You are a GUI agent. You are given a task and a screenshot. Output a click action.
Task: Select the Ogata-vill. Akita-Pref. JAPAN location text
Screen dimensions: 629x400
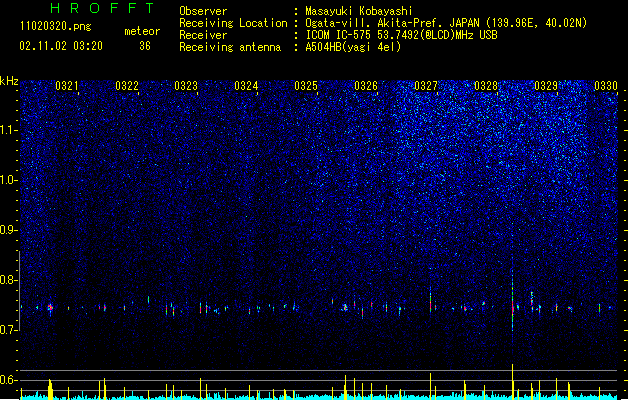446,23
